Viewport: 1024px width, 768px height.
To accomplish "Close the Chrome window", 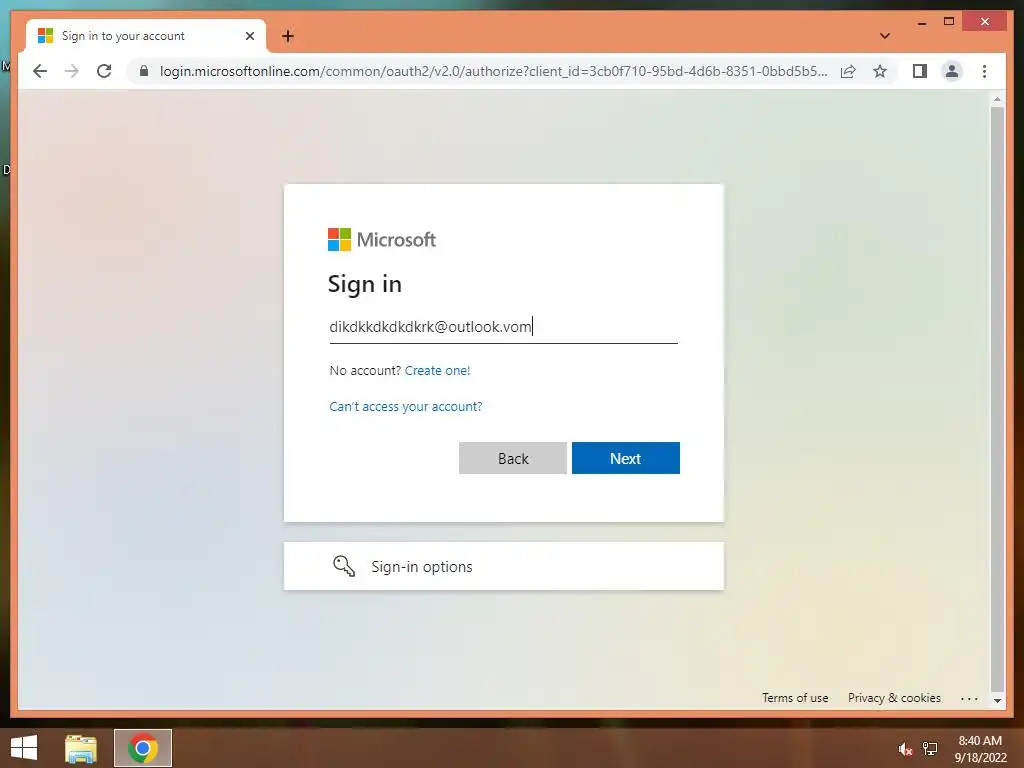I will coord(985,22).
